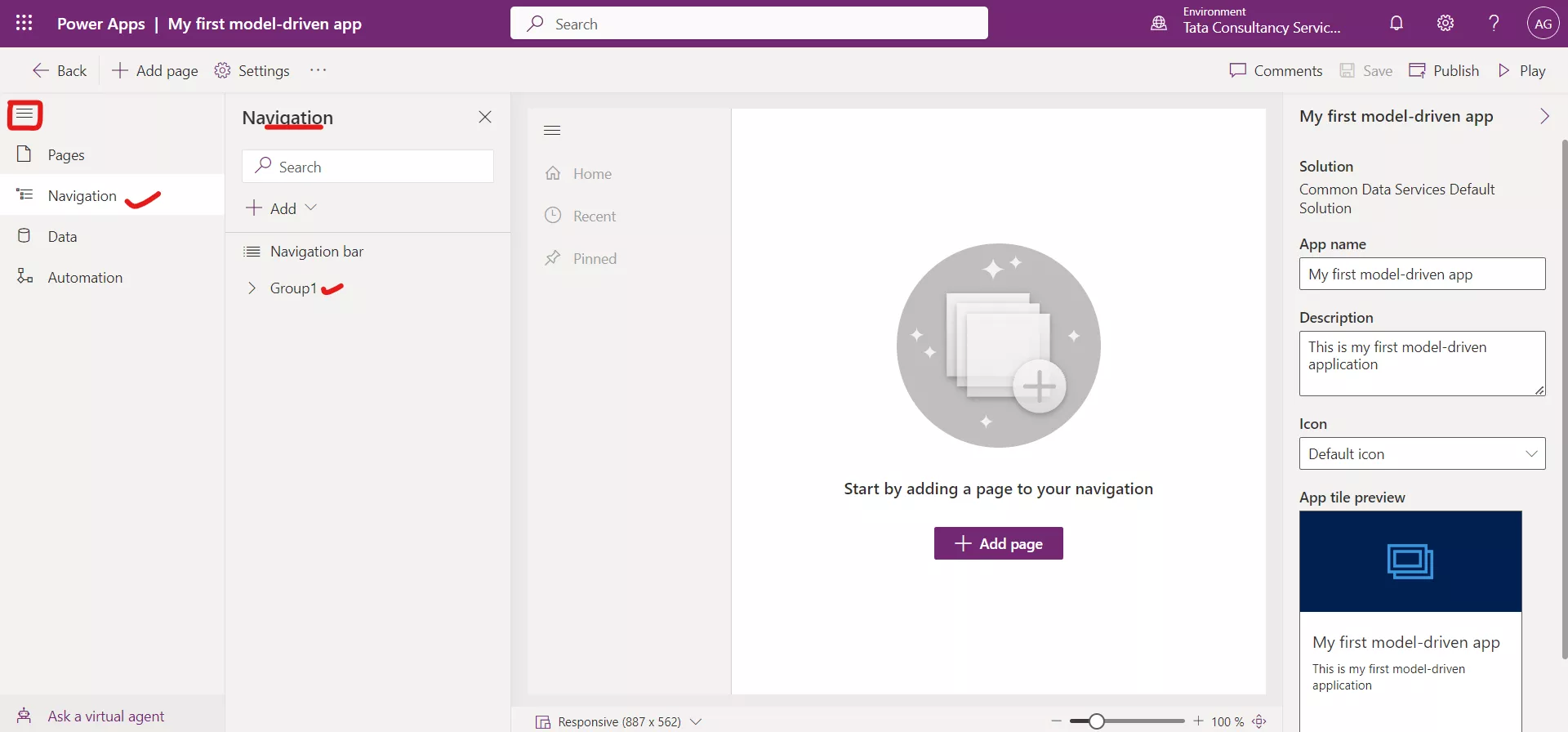Expand the Group1 tree item

[252, 288]
